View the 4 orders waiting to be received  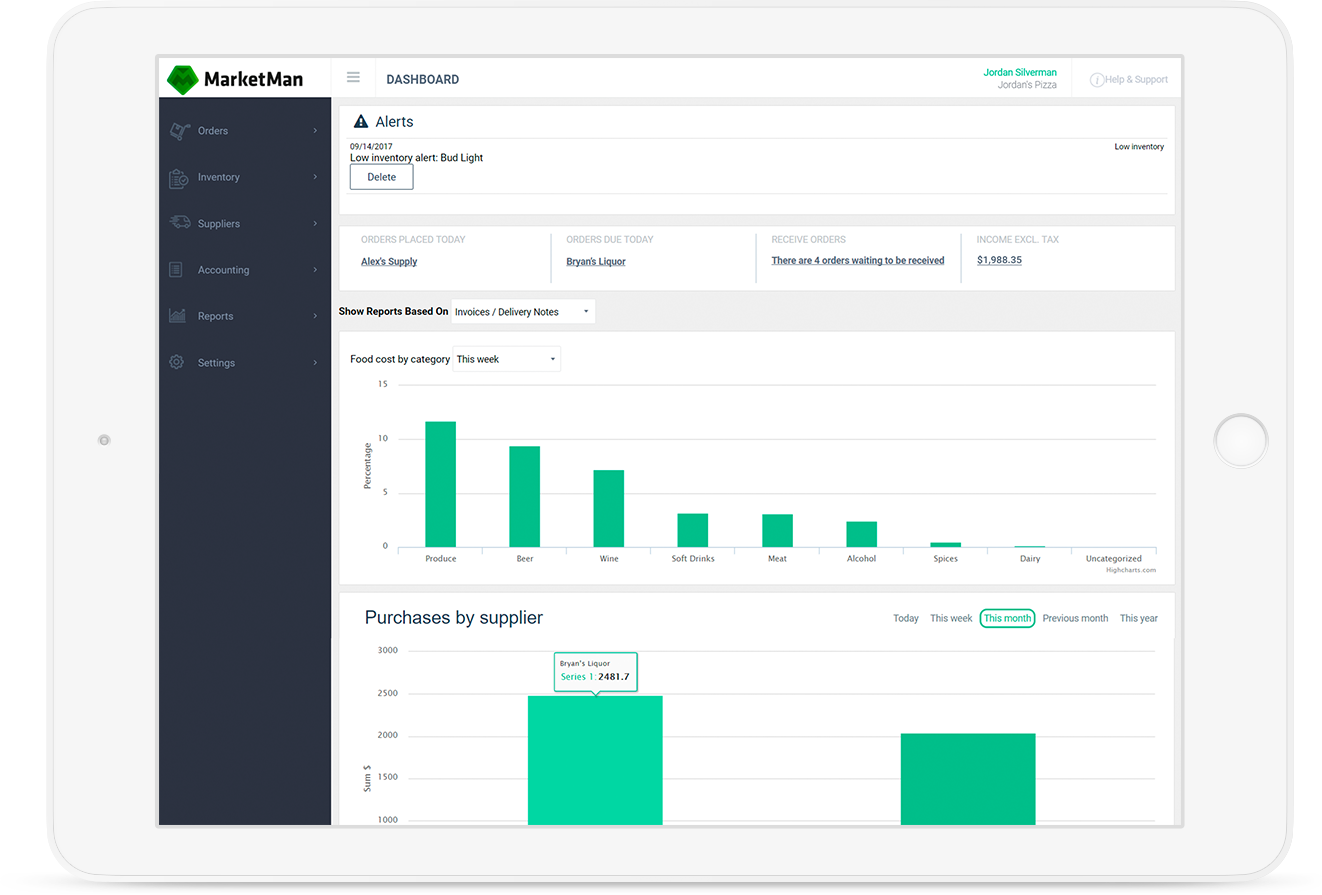tap(857, 259)
